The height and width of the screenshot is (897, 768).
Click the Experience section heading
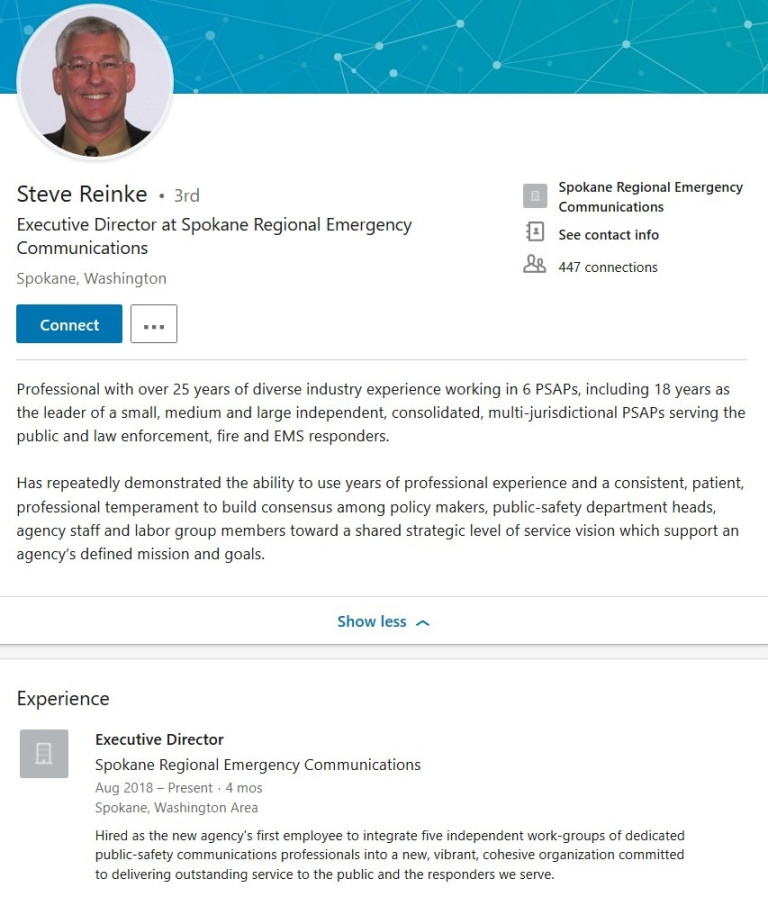tap(63, 699)
